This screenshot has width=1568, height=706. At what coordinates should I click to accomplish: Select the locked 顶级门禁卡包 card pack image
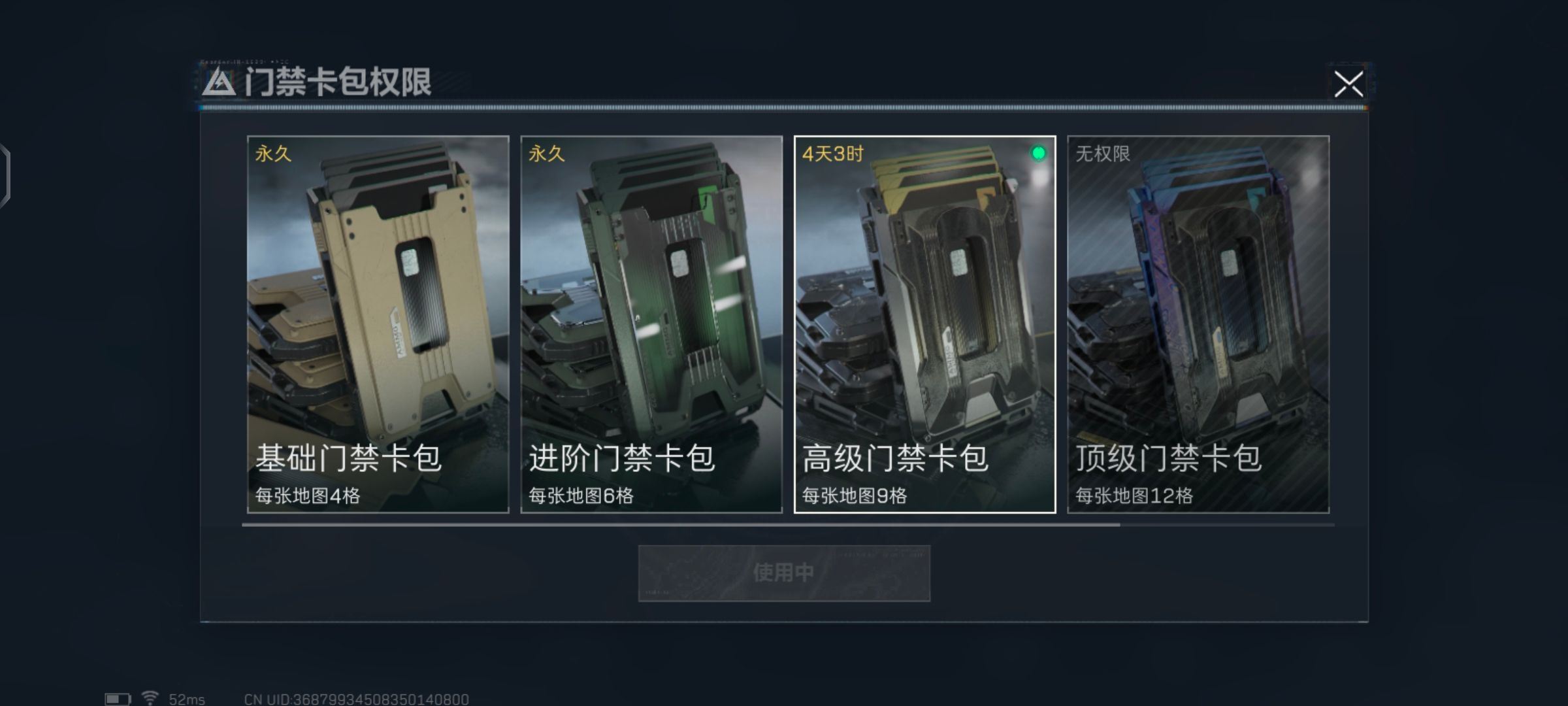point(1198,324)
